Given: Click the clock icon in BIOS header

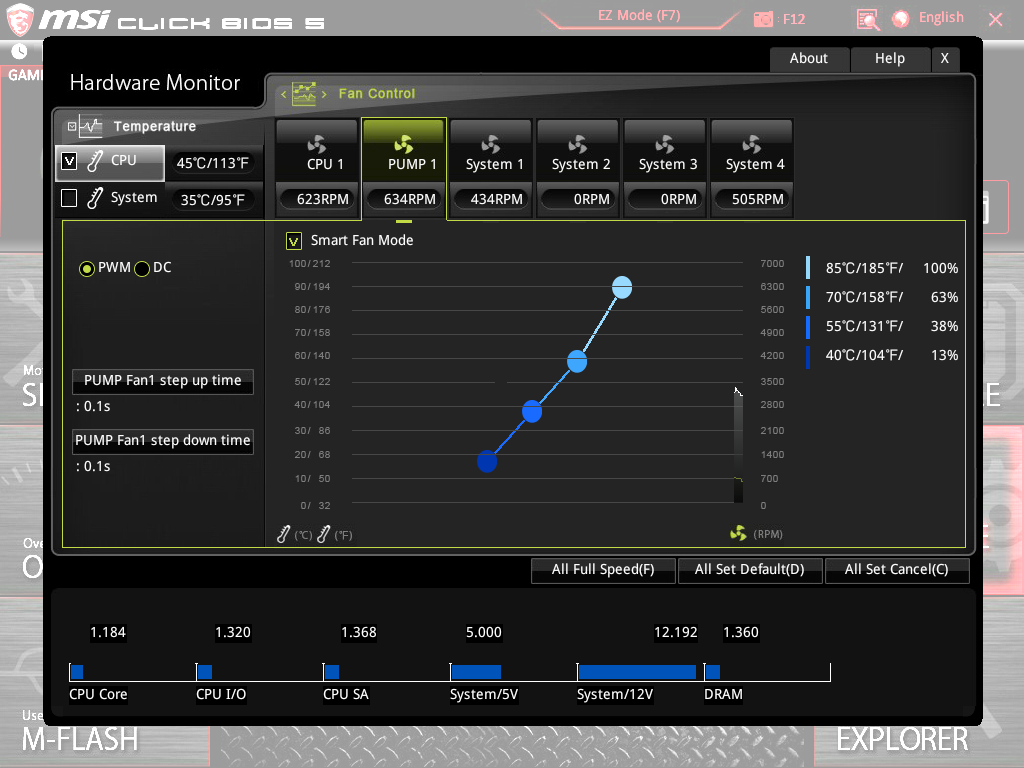Looking at the screenshot, I should pyautogui.click(x=20, y=50).
